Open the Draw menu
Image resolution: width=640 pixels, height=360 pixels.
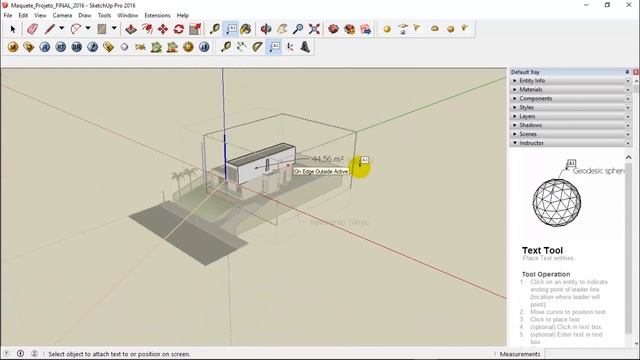click(x=84, y=16)
